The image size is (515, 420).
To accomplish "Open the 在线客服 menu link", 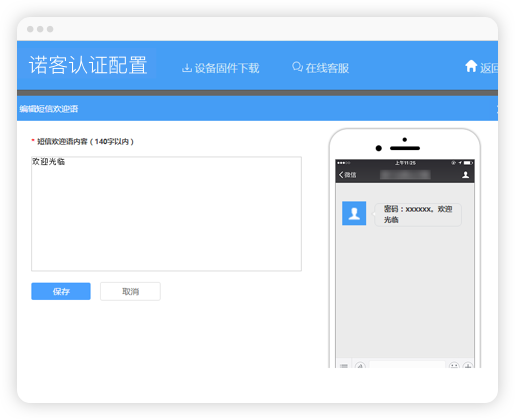I will click(321, 68).
